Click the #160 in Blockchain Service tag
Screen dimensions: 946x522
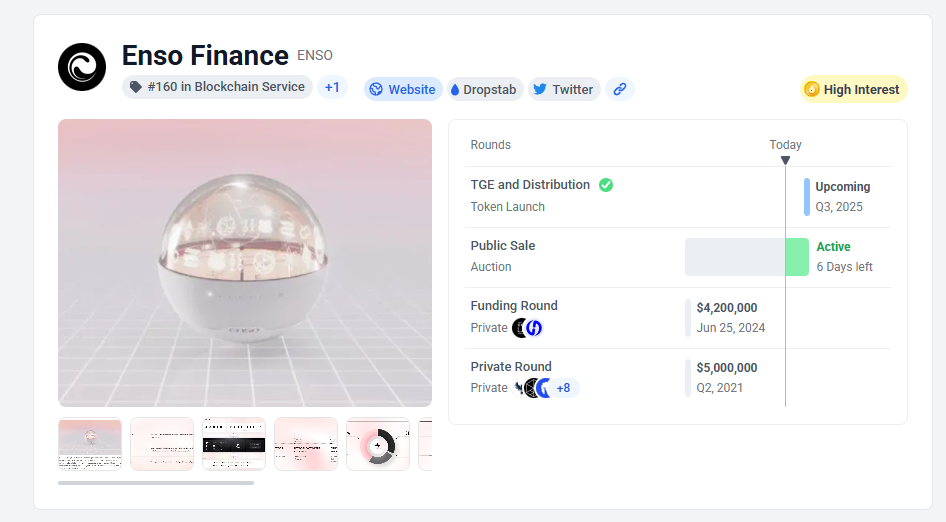[217, 87]
